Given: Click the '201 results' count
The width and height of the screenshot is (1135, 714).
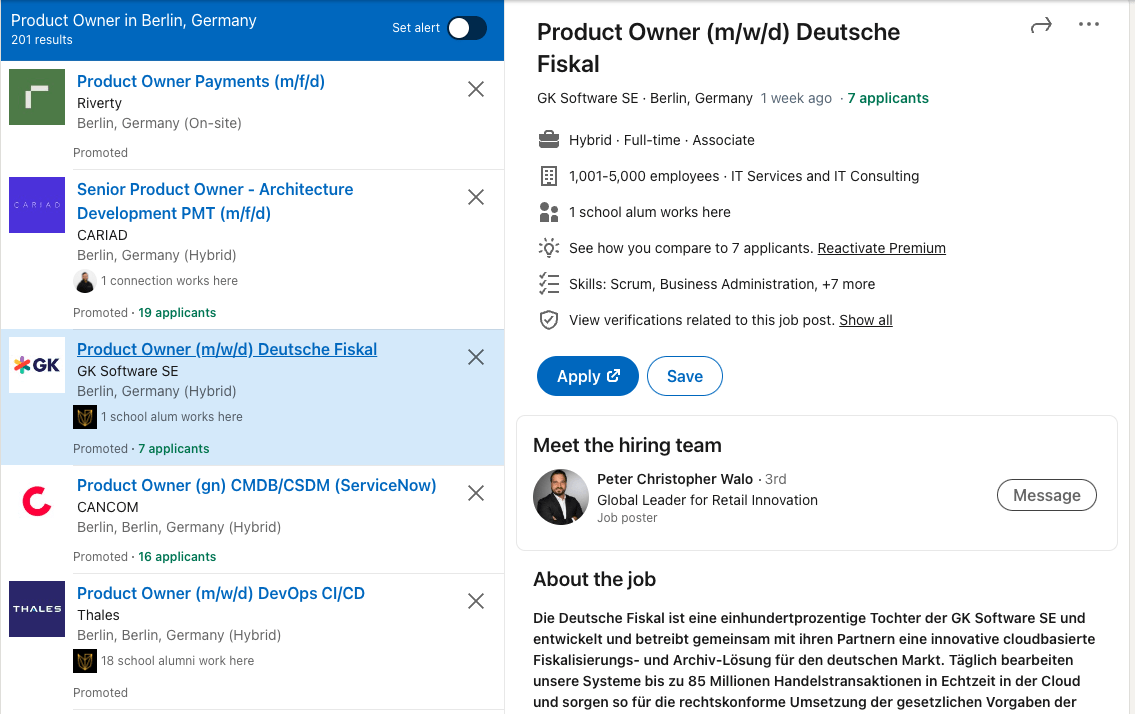Looking at the screenshot, I should [42, 40].
